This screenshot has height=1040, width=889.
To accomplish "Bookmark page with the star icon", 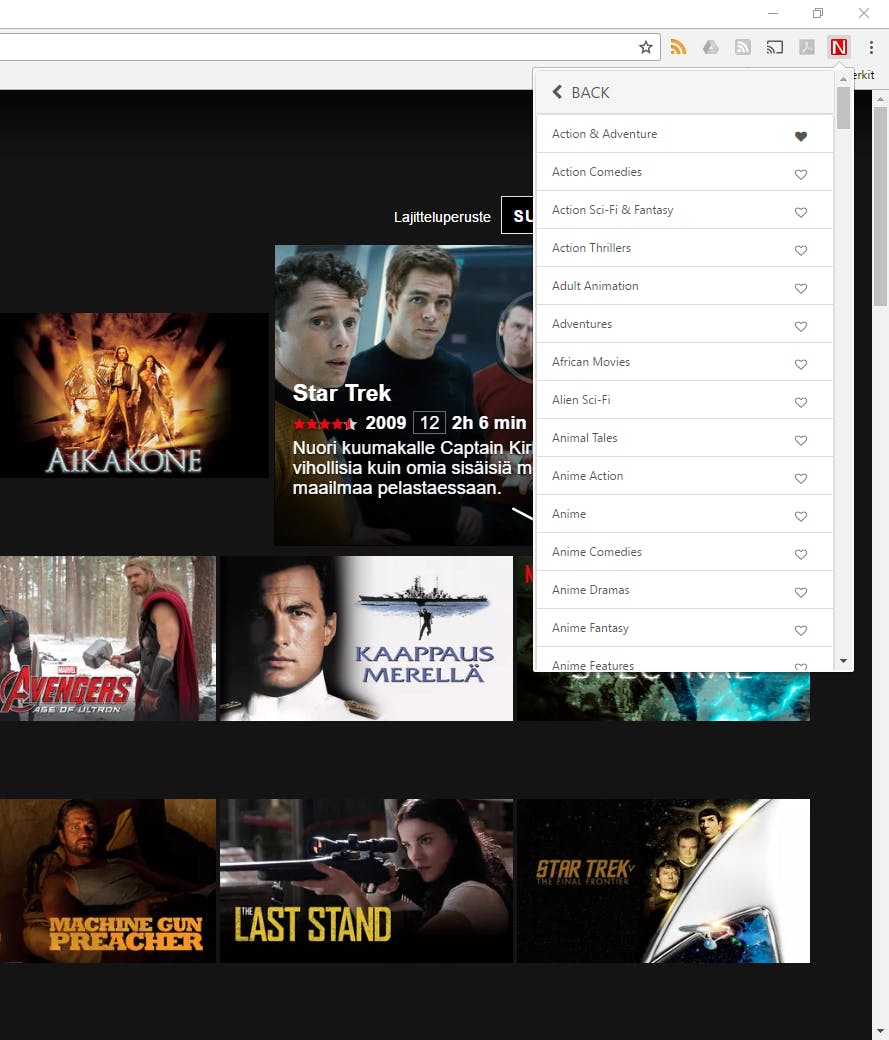I will pos(646,47).
